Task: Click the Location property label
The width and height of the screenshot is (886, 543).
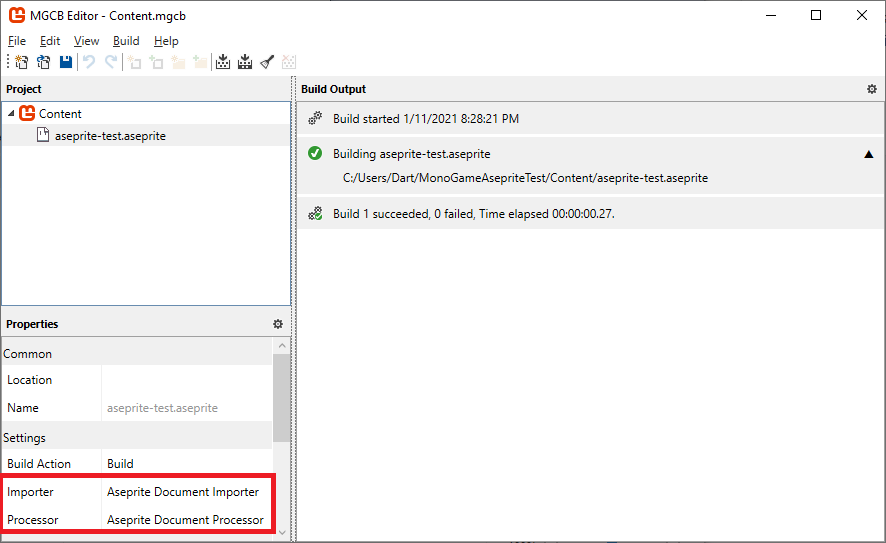Action: [x=29, y=380]
